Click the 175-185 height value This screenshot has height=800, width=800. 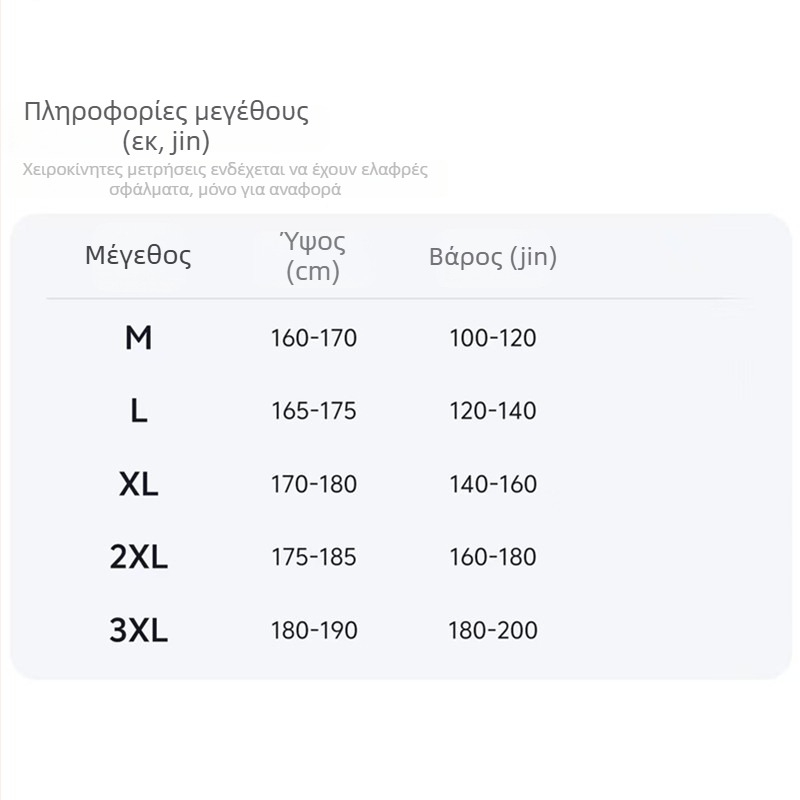coord(313,557)
